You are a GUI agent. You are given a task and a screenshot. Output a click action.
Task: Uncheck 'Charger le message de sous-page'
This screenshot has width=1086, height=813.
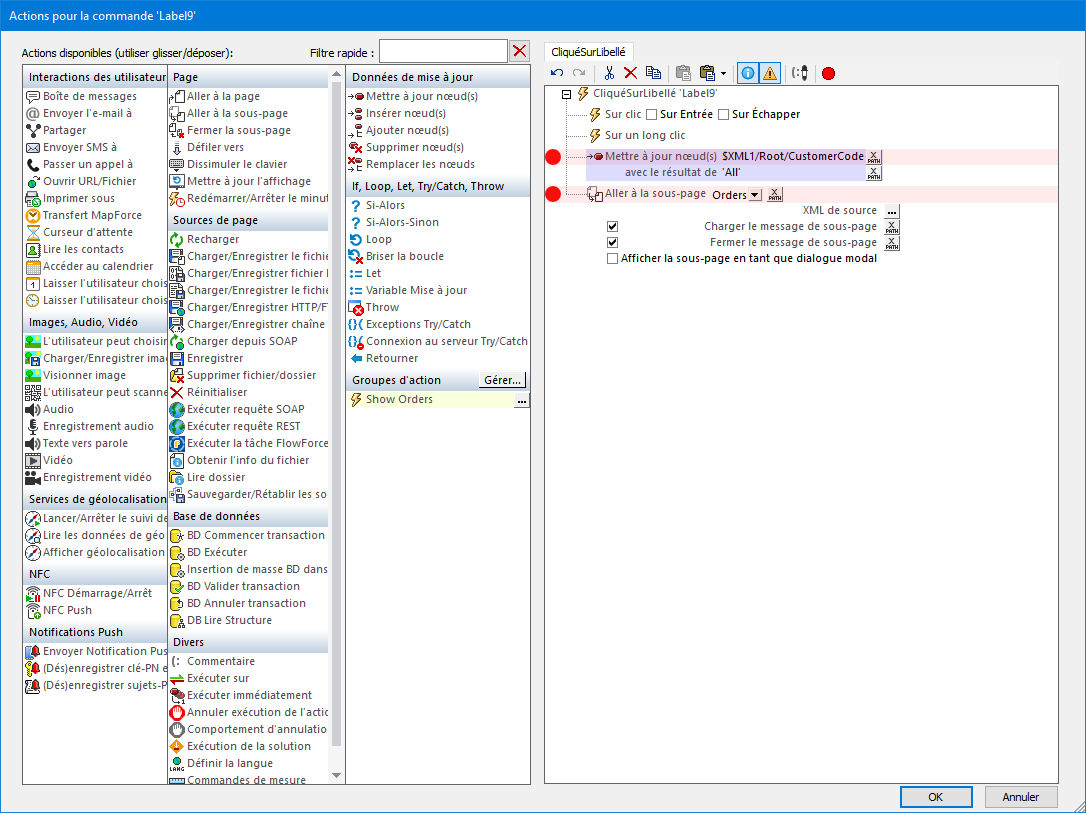click(x=613, y=227)
